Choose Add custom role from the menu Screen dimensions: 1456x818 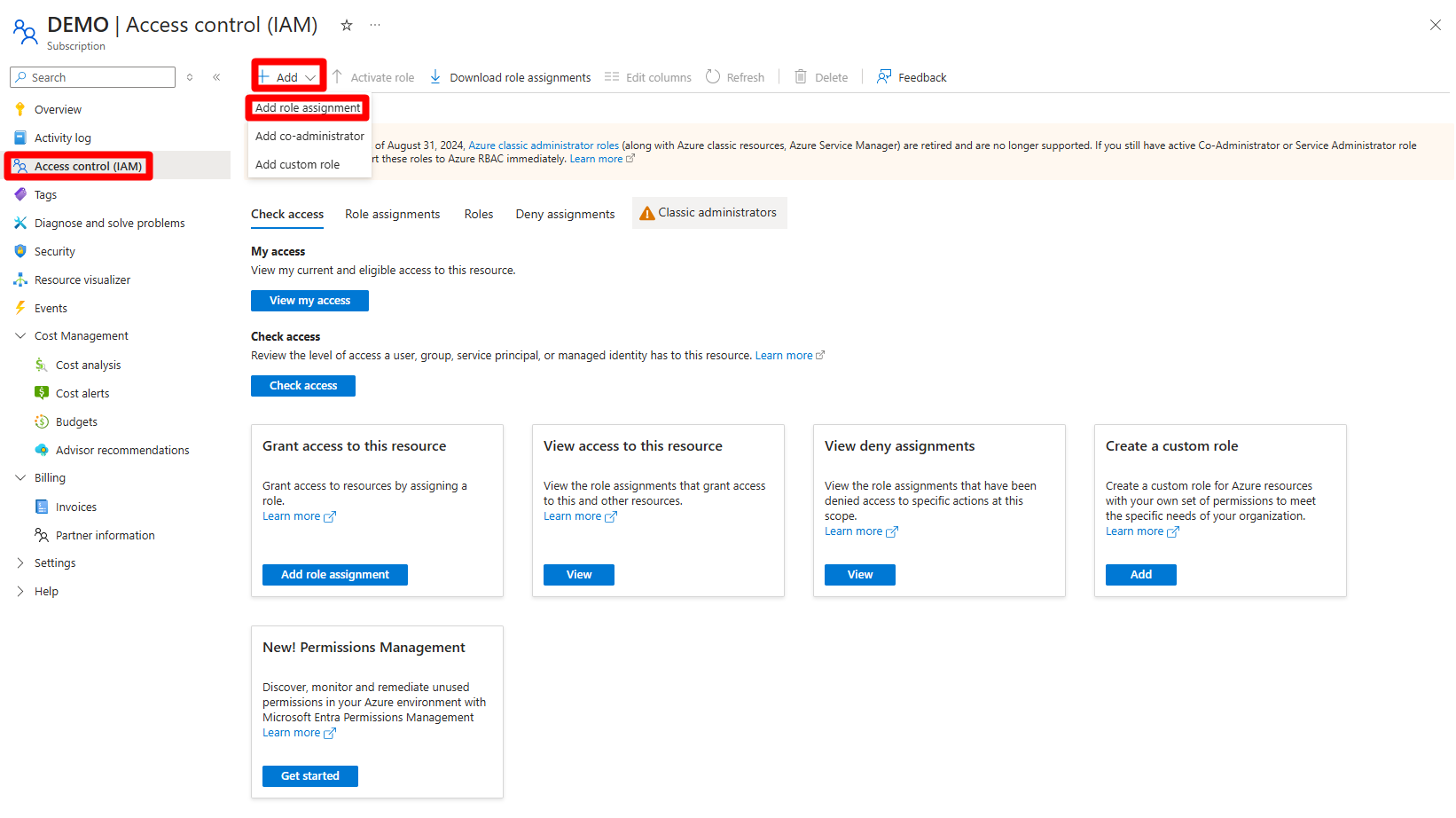pyautogui.click(x=297, y=164)
